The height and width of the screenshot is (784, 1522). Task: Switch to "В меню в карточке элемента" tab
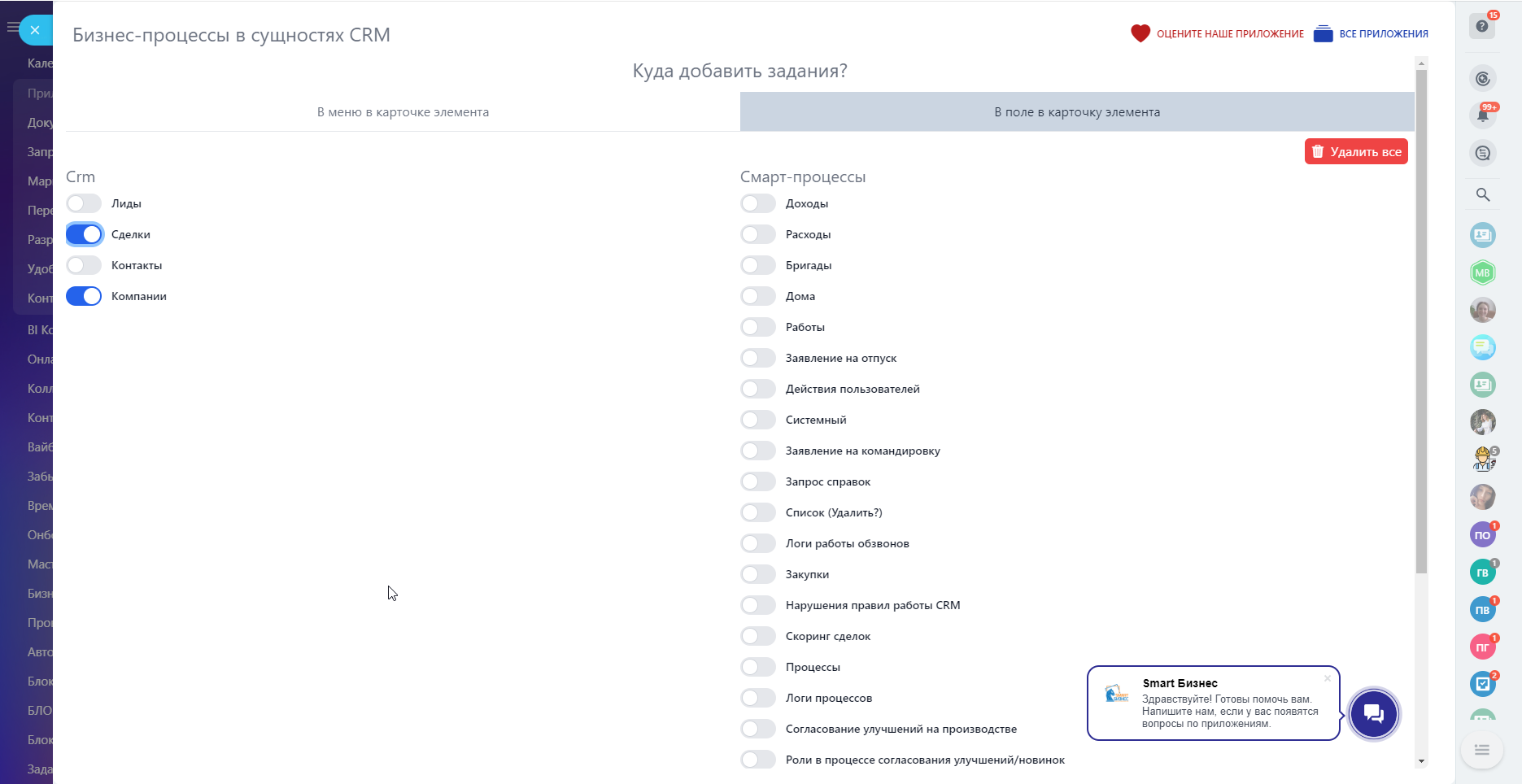[x=403, y=112]
